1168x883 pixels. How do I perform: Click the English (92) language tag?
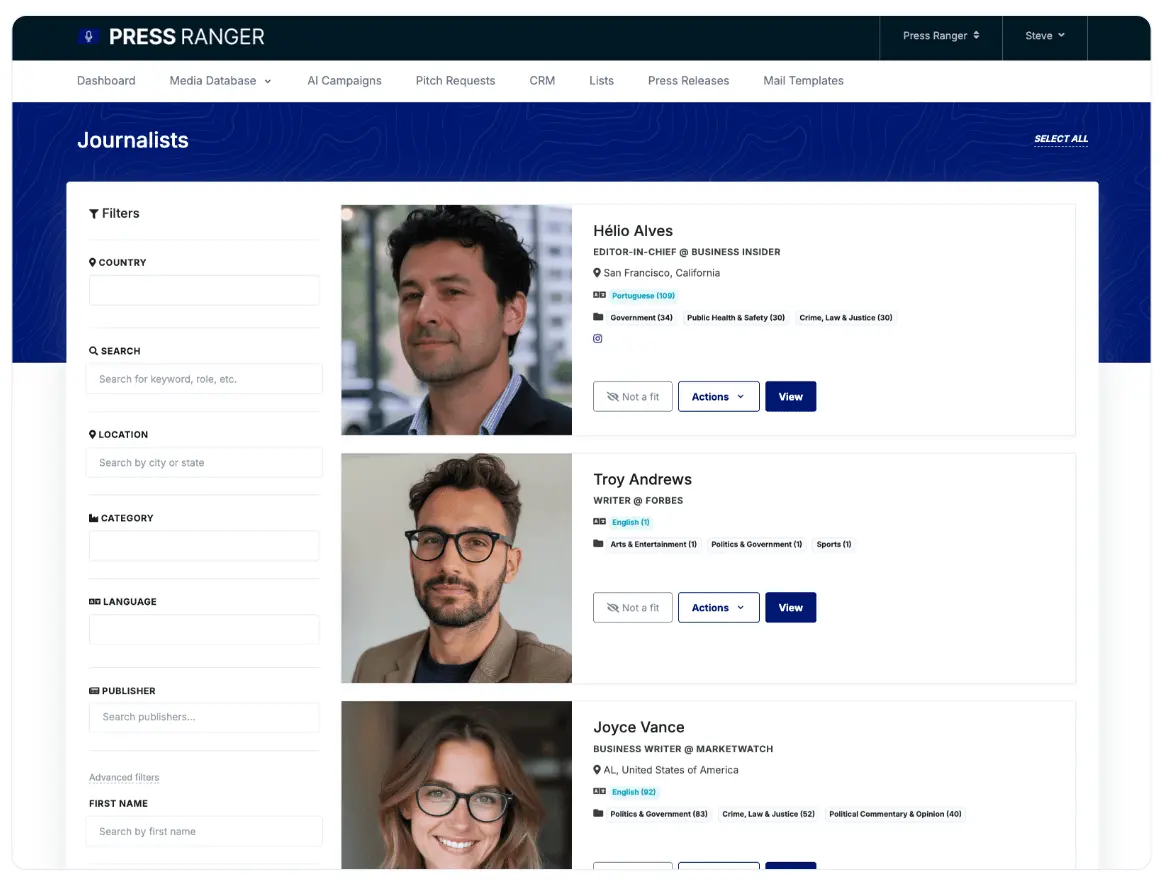(634, 792)
